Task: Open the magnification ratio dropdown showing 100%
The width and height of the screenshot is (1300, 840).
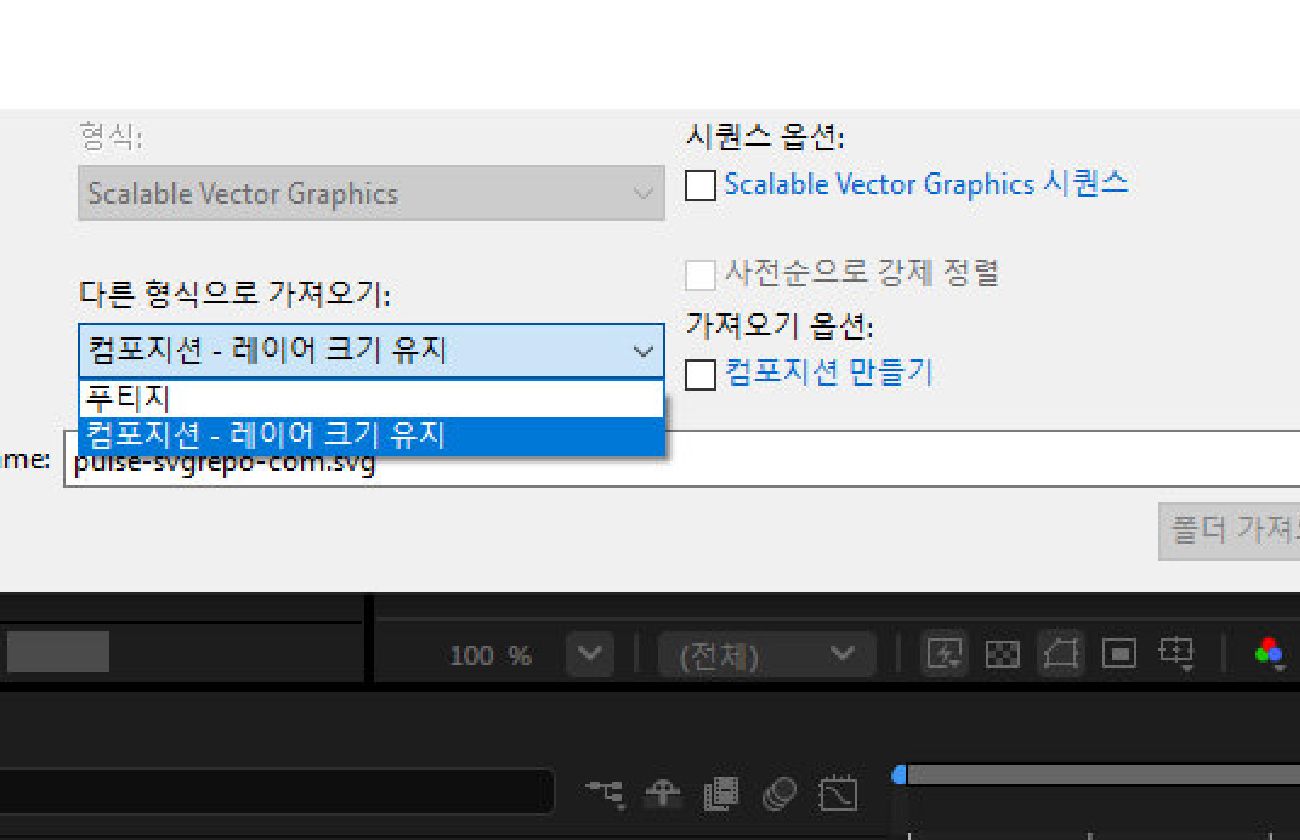Action: [589, 654]
